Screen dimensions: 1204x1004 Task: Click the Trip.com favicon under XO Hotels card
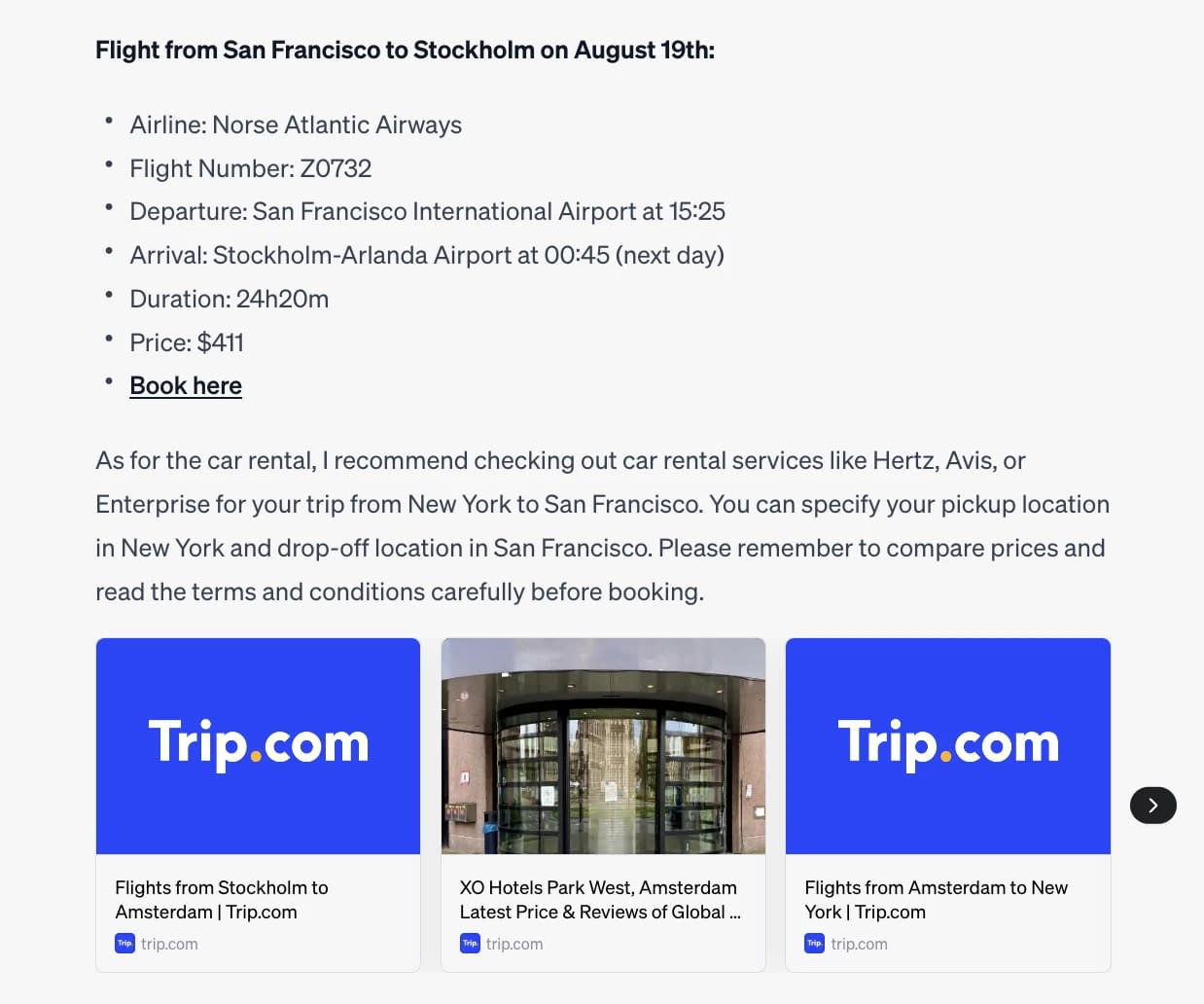tap(470, 943)
